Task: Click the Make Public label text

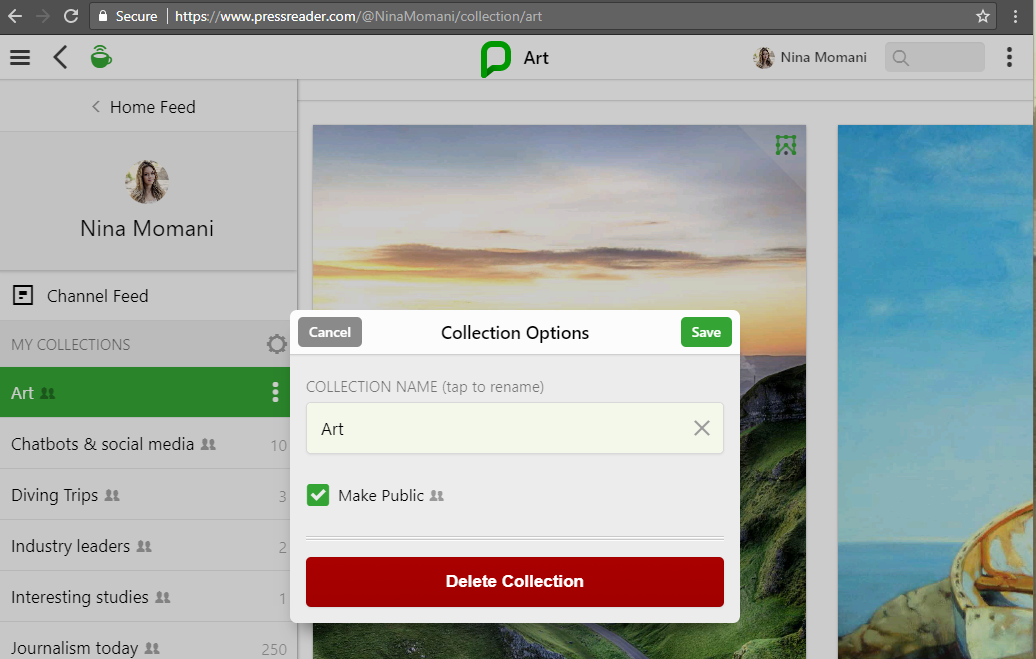Action: coord(381,496)
